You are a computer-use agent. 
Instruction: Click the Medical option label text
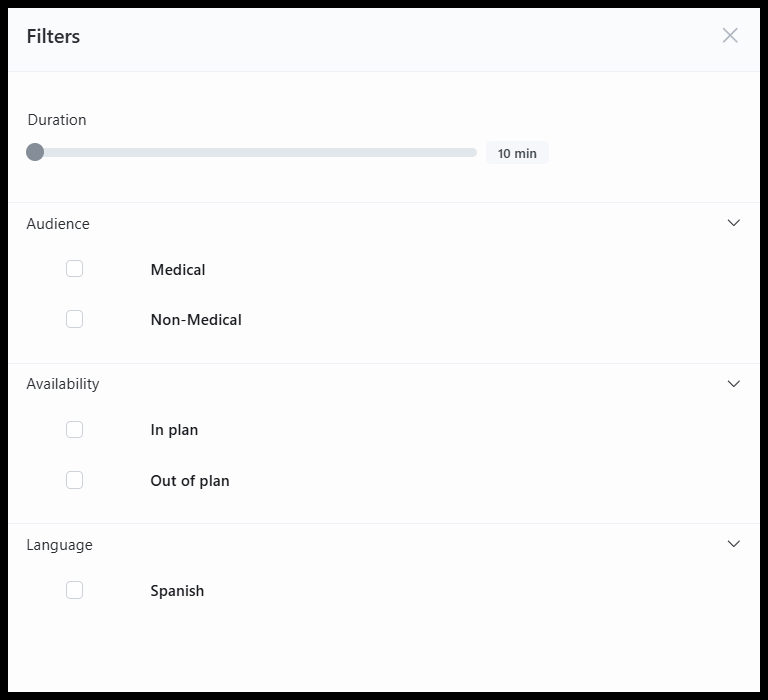point(178,269)
